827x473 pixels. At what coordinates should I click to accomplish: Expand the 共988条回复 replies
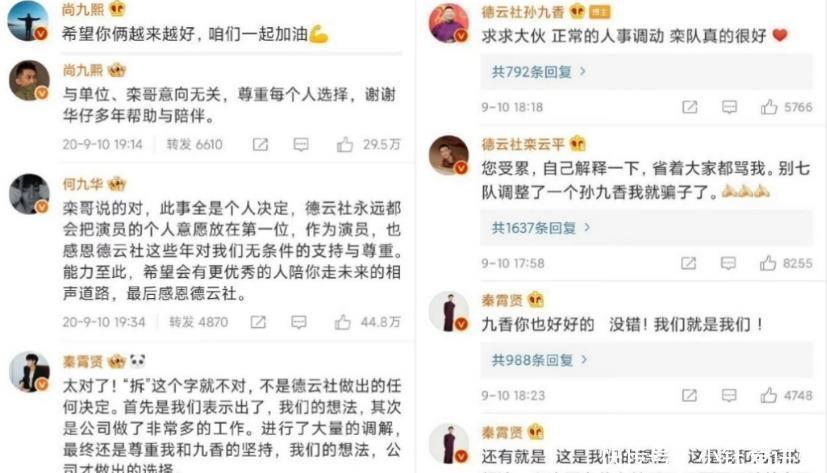[x=539, y=360]
